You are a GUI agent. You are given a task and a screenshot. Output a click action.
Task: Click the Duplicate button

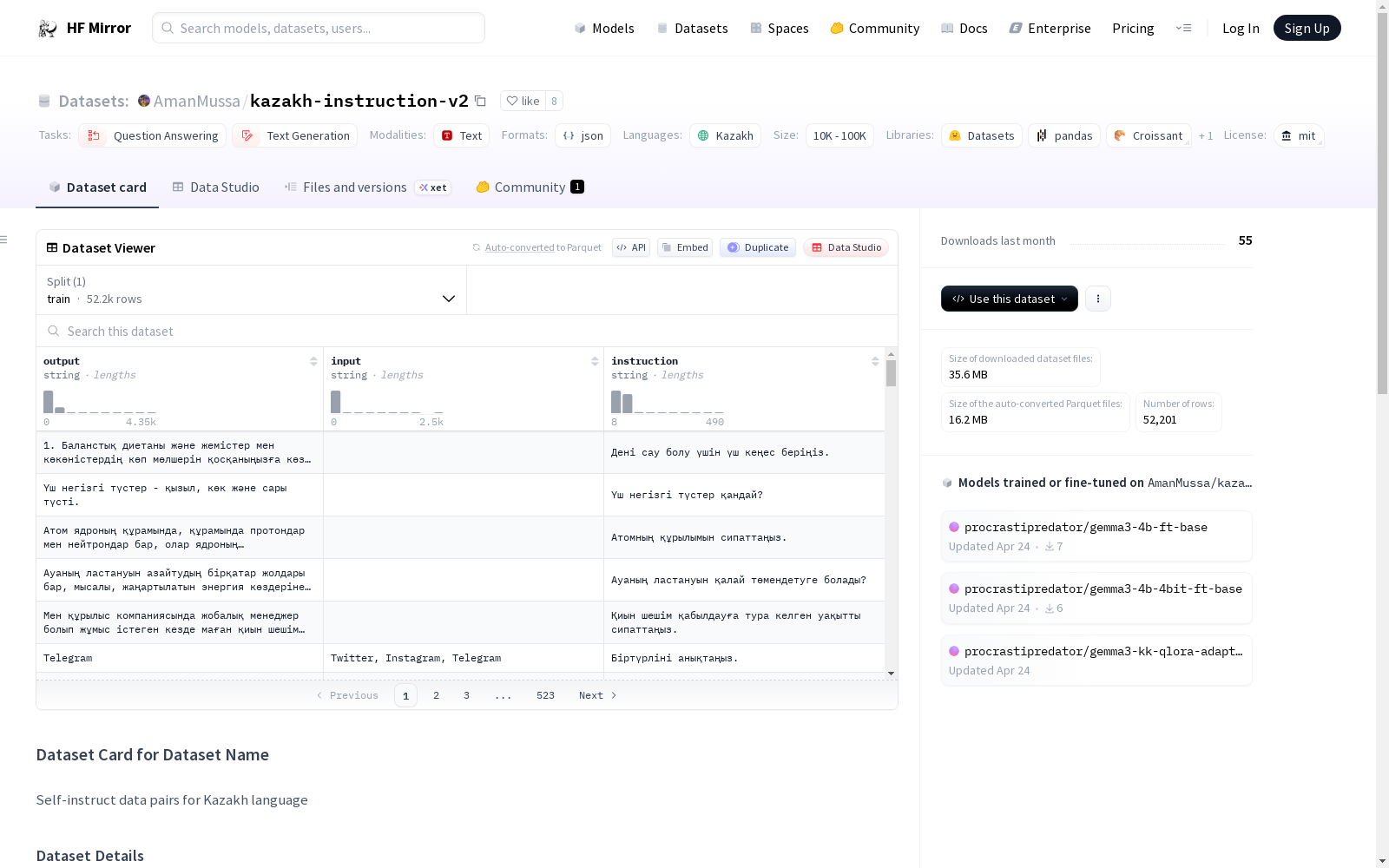[x=758, y=247]
